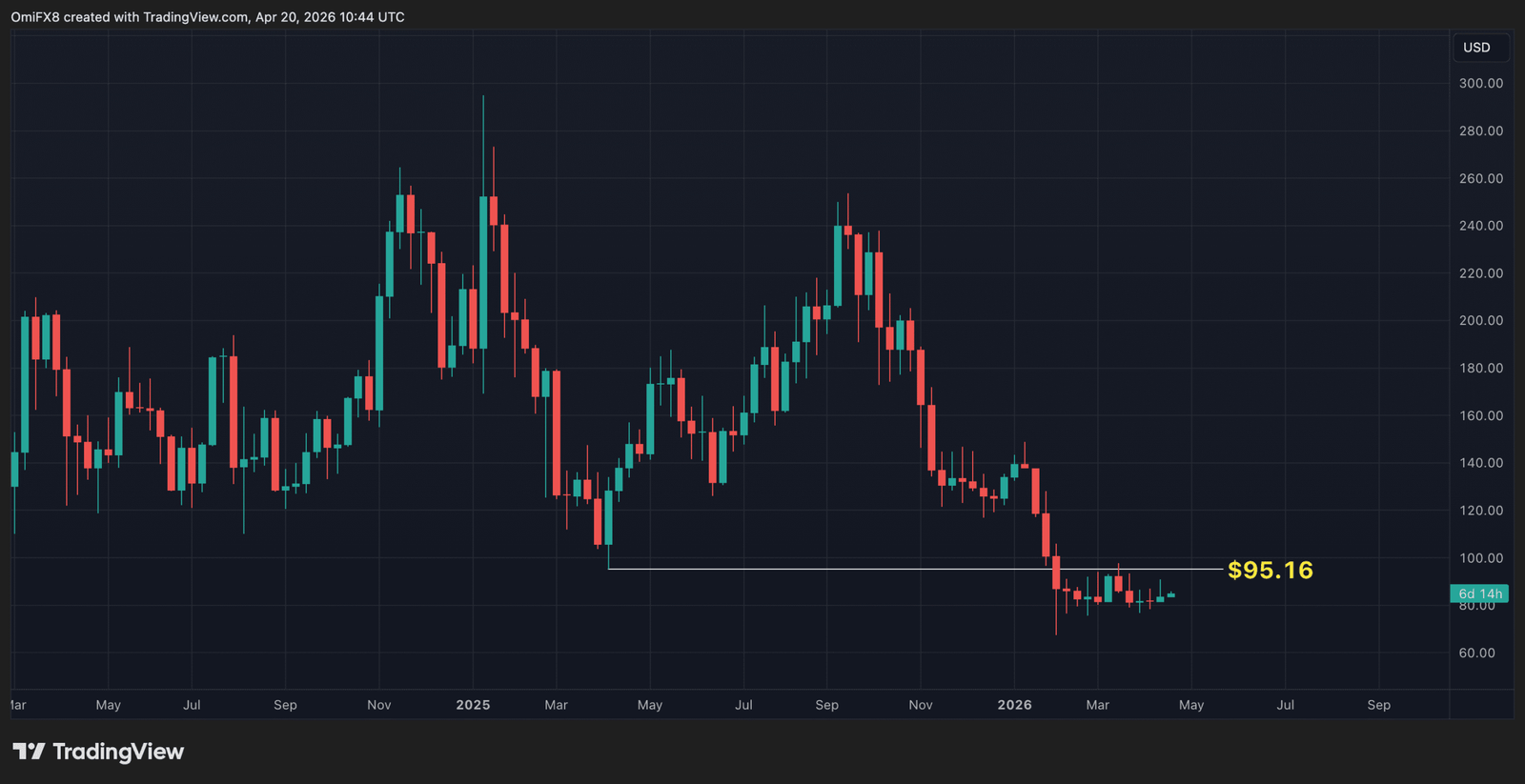Image resolution: width=1525 pixels, height=784 pixels.
Task: Click the Nov label just before 2026
Action: [x=921, y=705]
